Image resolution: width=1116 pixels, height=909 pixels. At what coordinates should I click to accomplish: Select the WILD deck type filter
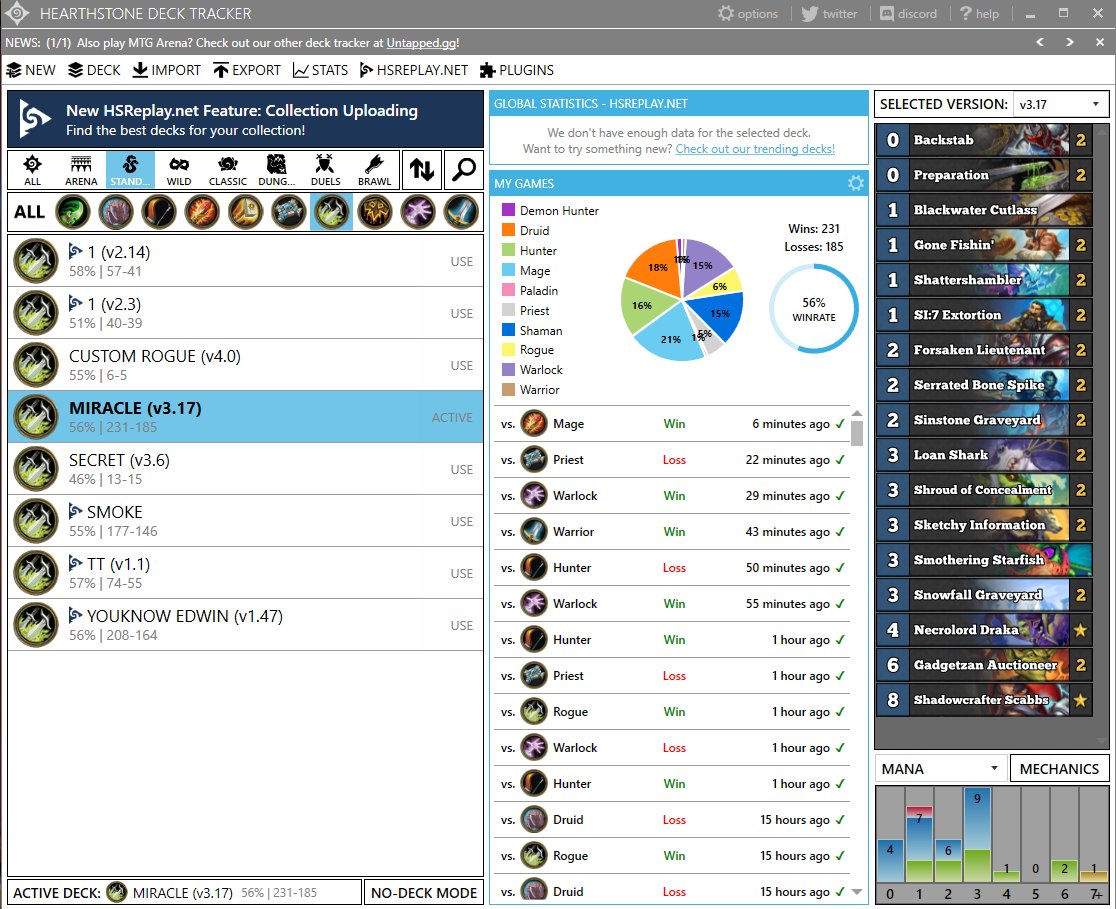[x=179, y=170]
